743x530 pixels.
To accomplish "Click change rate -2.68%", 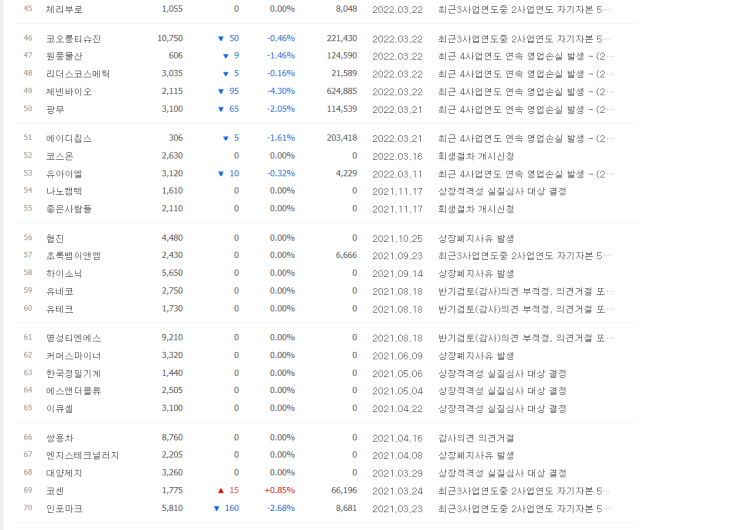I will tap(281, 508).
